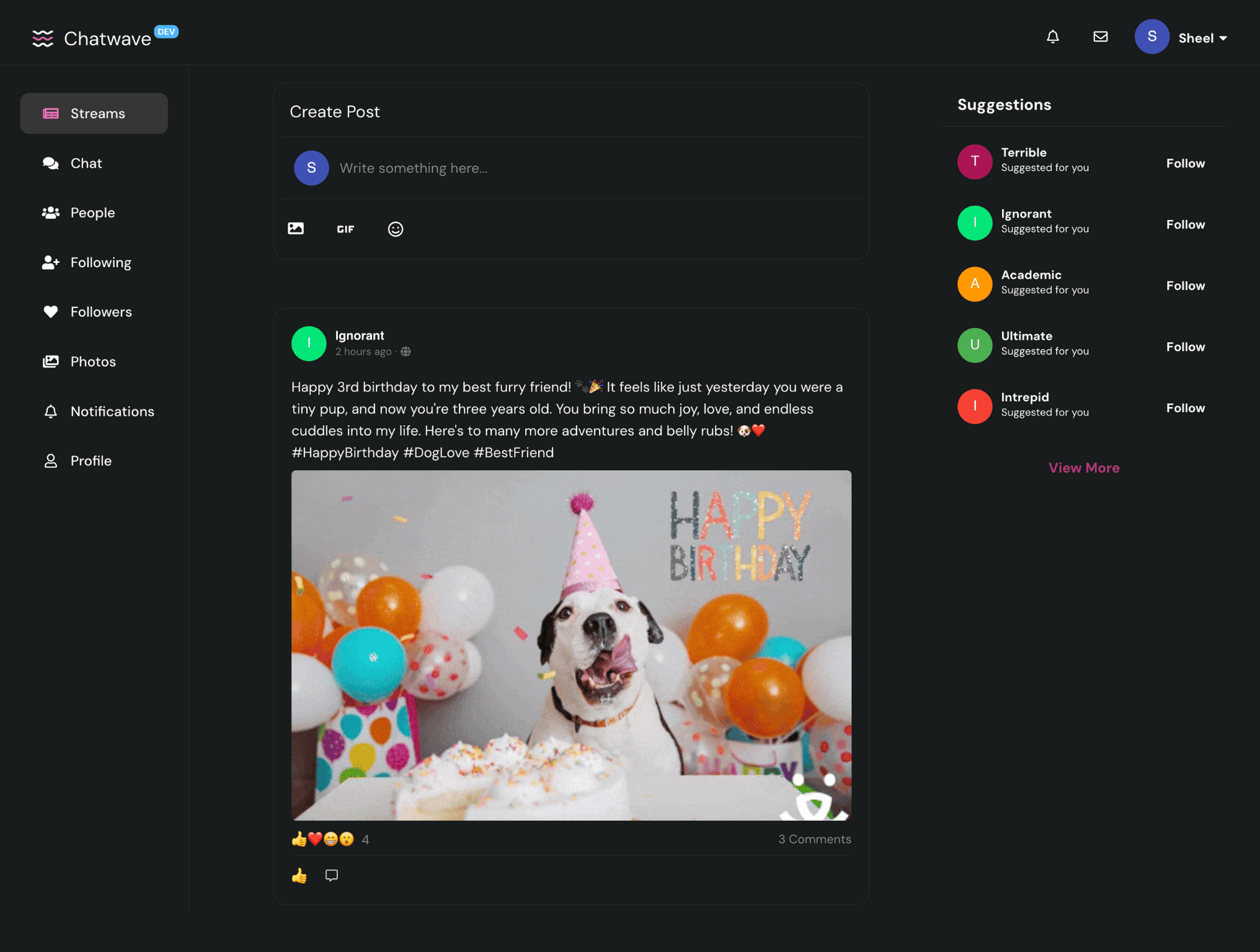Open the reaction count 4

tap(365, 840)
